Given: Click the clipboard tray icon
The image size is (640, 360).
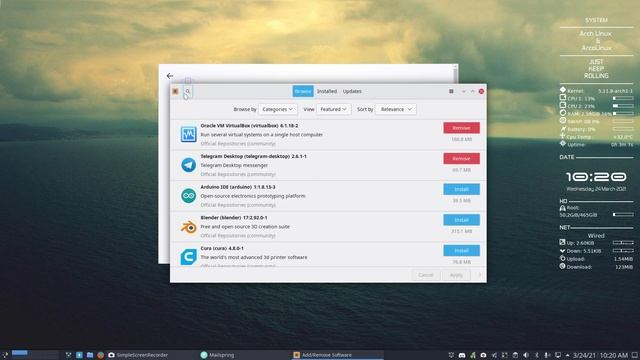Looking at the screenshot, I should pyautogui.click(x=515, y=355).
